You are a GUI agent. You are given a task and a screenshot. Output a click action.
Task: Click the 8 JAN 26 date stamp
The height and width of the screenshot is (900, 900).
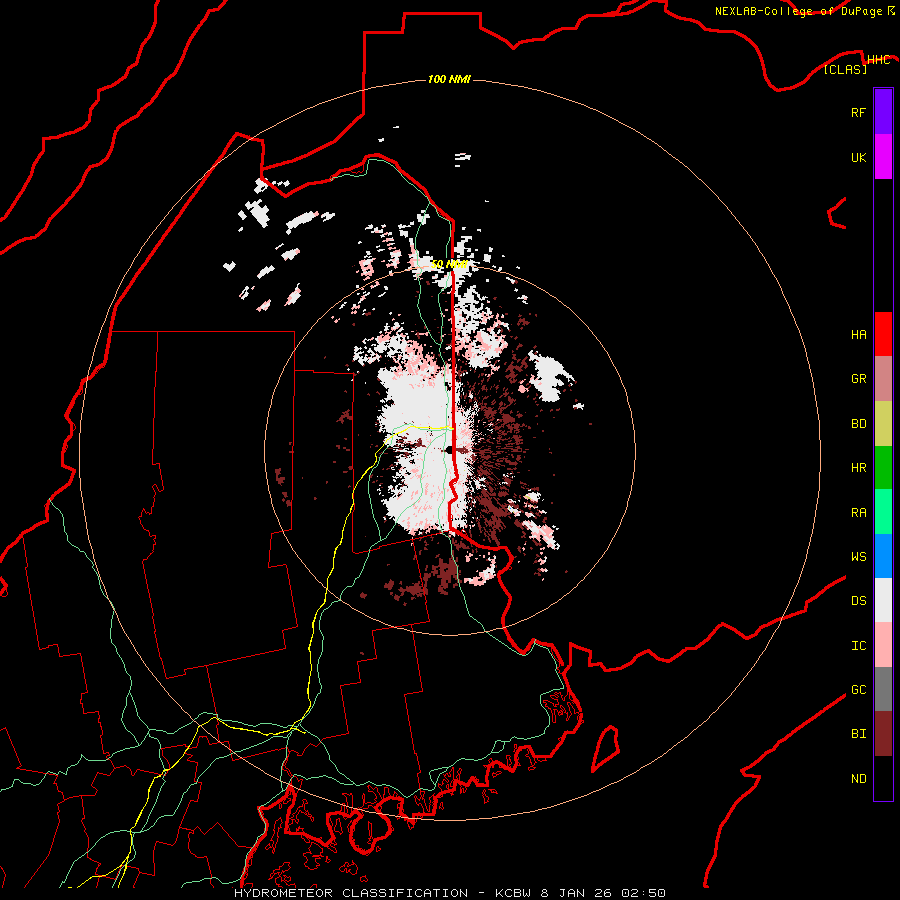coord(578,893)
